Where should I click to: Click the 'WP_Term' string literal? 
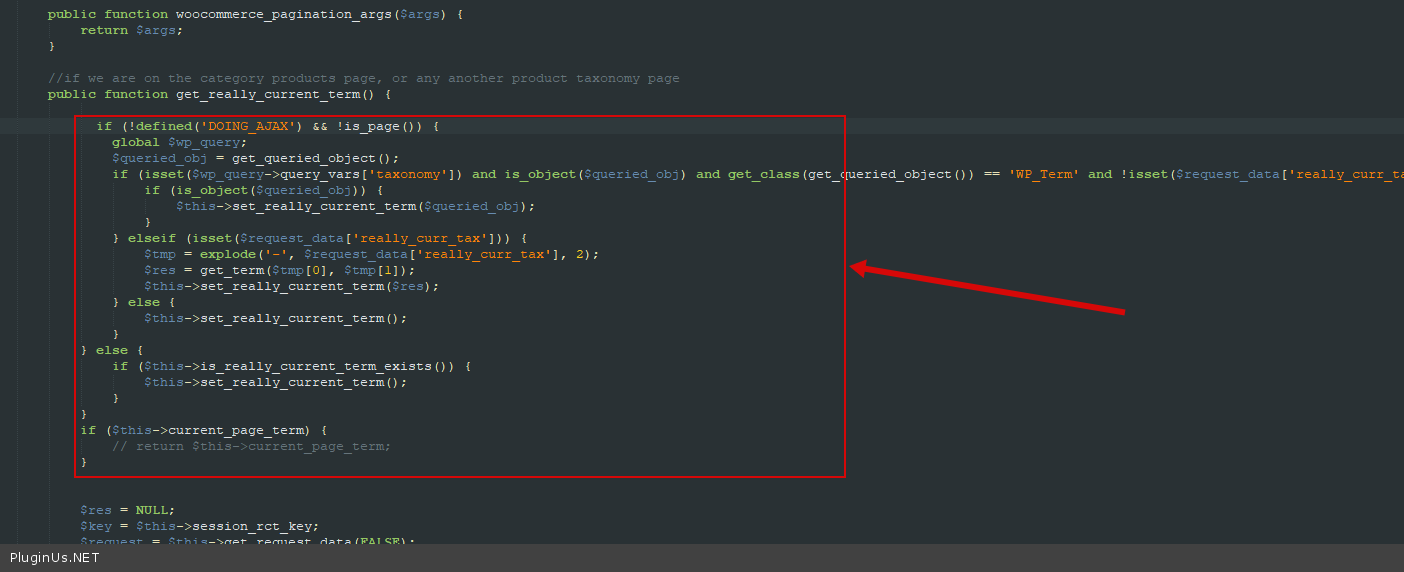(x=1043, y=174)
